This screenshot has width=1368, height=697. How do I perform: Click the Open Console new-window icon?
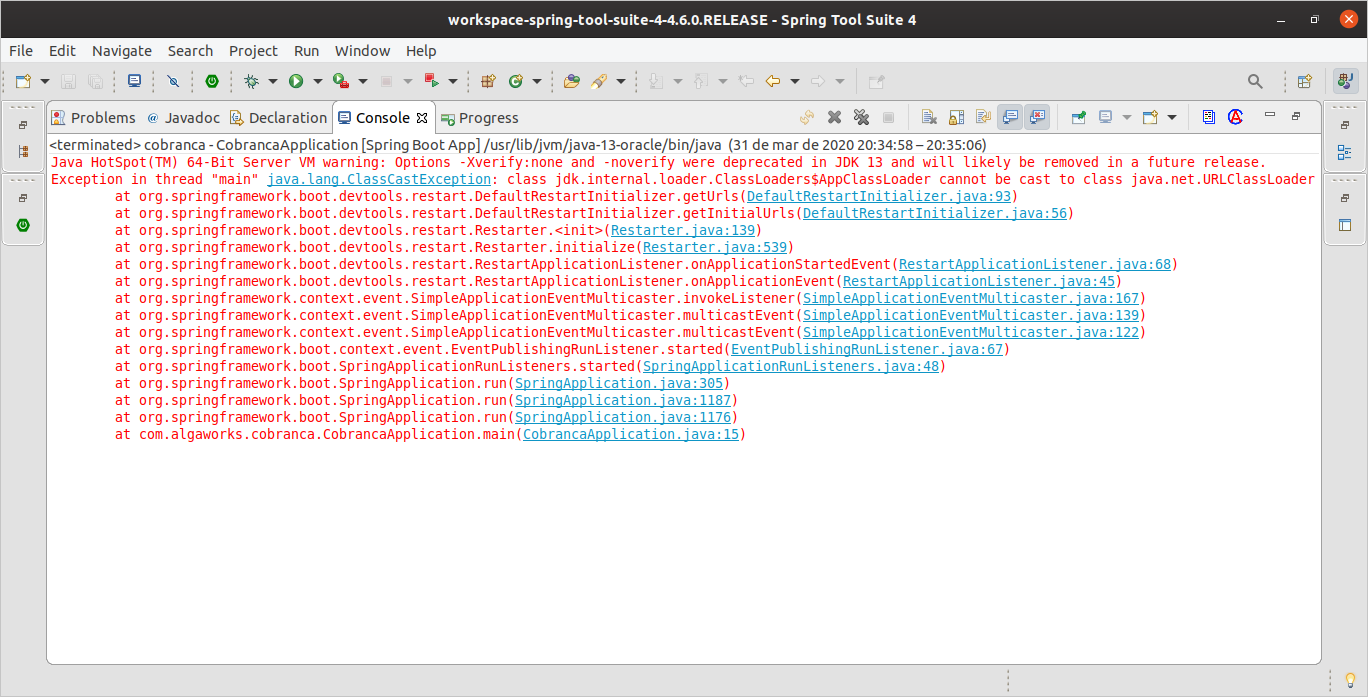tap(1150, 117)
